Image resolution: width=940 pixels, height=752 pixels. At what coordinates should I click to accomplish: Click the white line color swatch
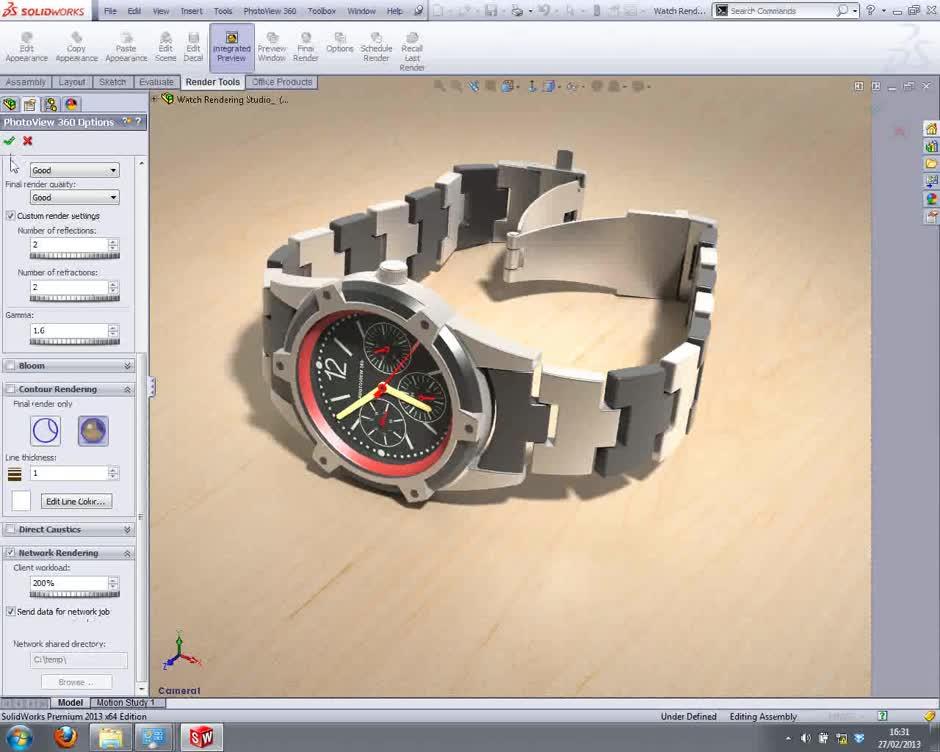click(20, 501)
